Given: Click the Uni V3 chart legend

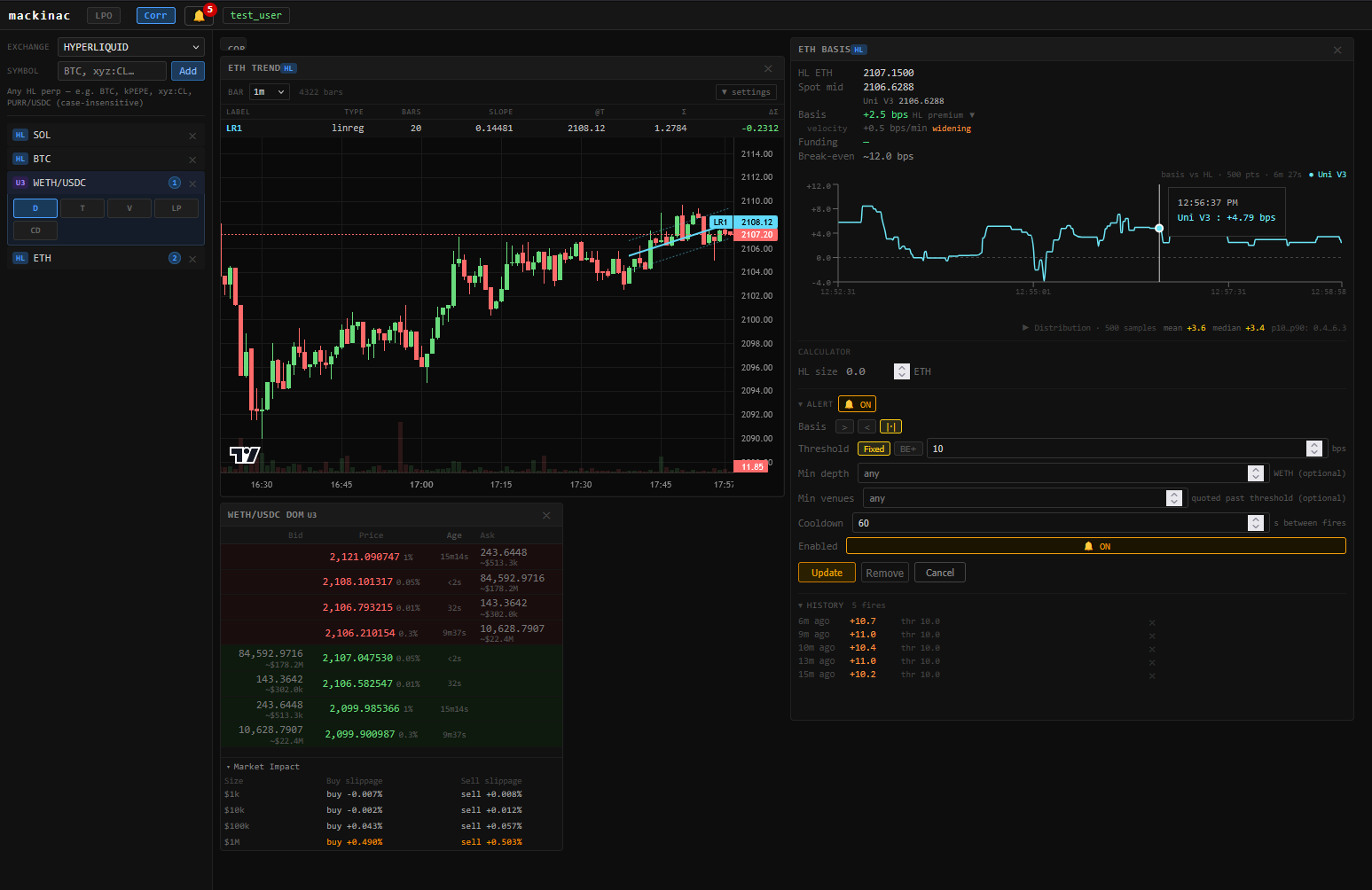Looking at the screenshot, I should point(1328,175).
